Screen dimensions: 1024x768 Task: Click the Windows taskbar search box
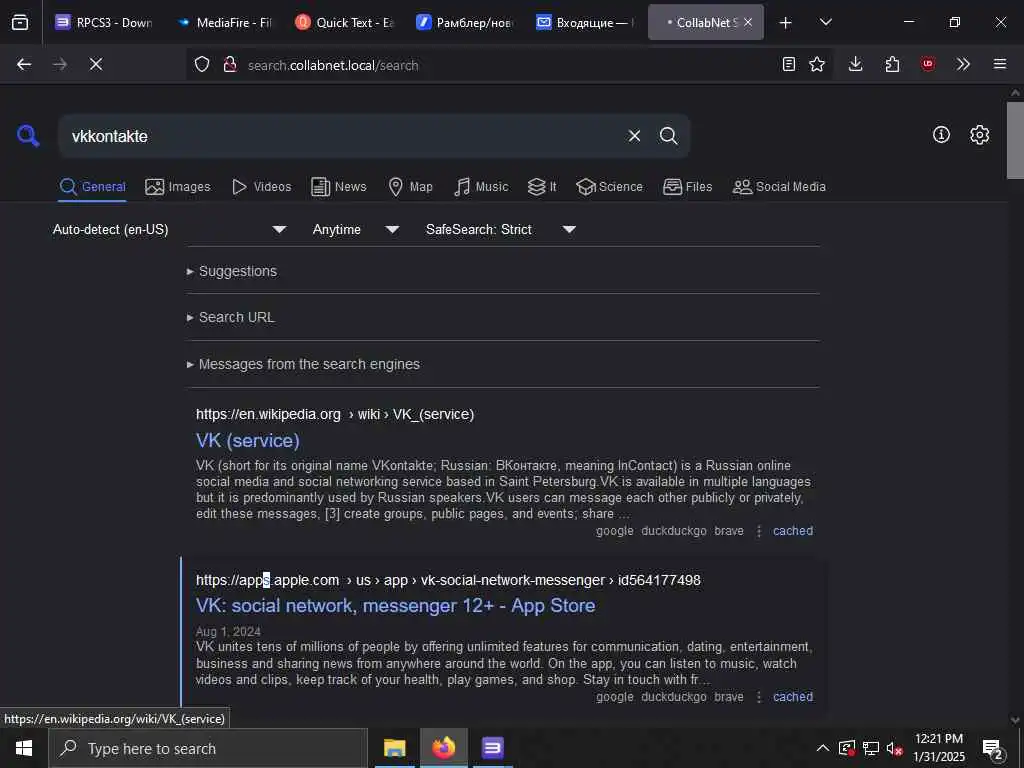208,748
